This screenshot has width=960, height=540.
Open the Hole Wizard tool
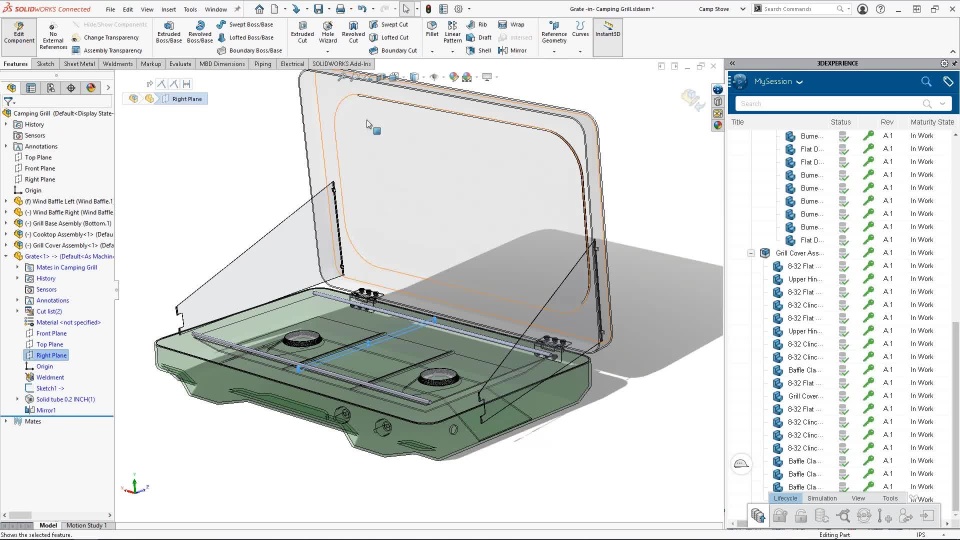[328, 33]
